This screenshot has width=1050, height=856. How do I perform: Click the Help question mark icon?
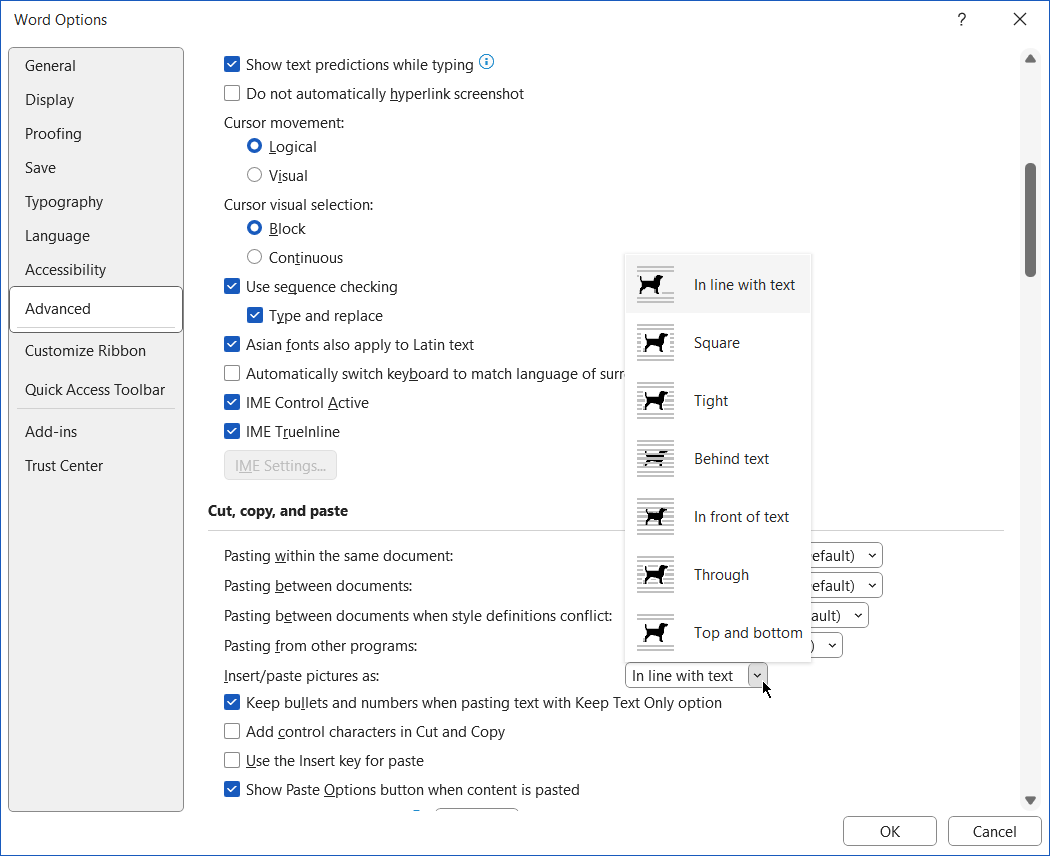click(962, 19)
